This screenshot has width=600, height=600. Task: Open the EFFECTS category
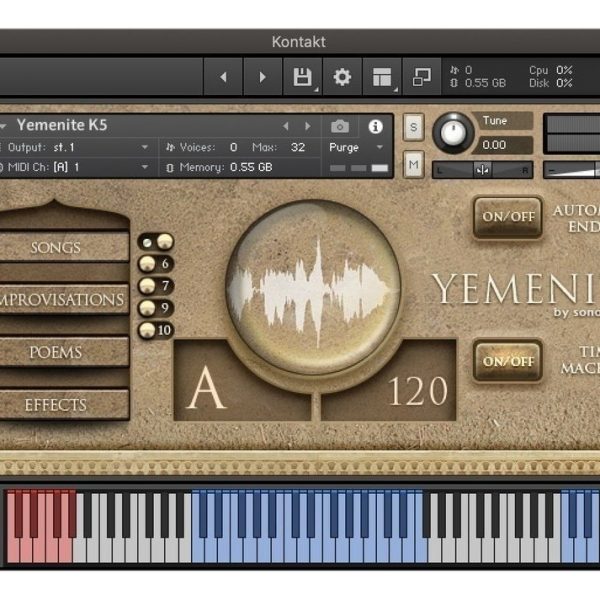click(x=64, y=405)
